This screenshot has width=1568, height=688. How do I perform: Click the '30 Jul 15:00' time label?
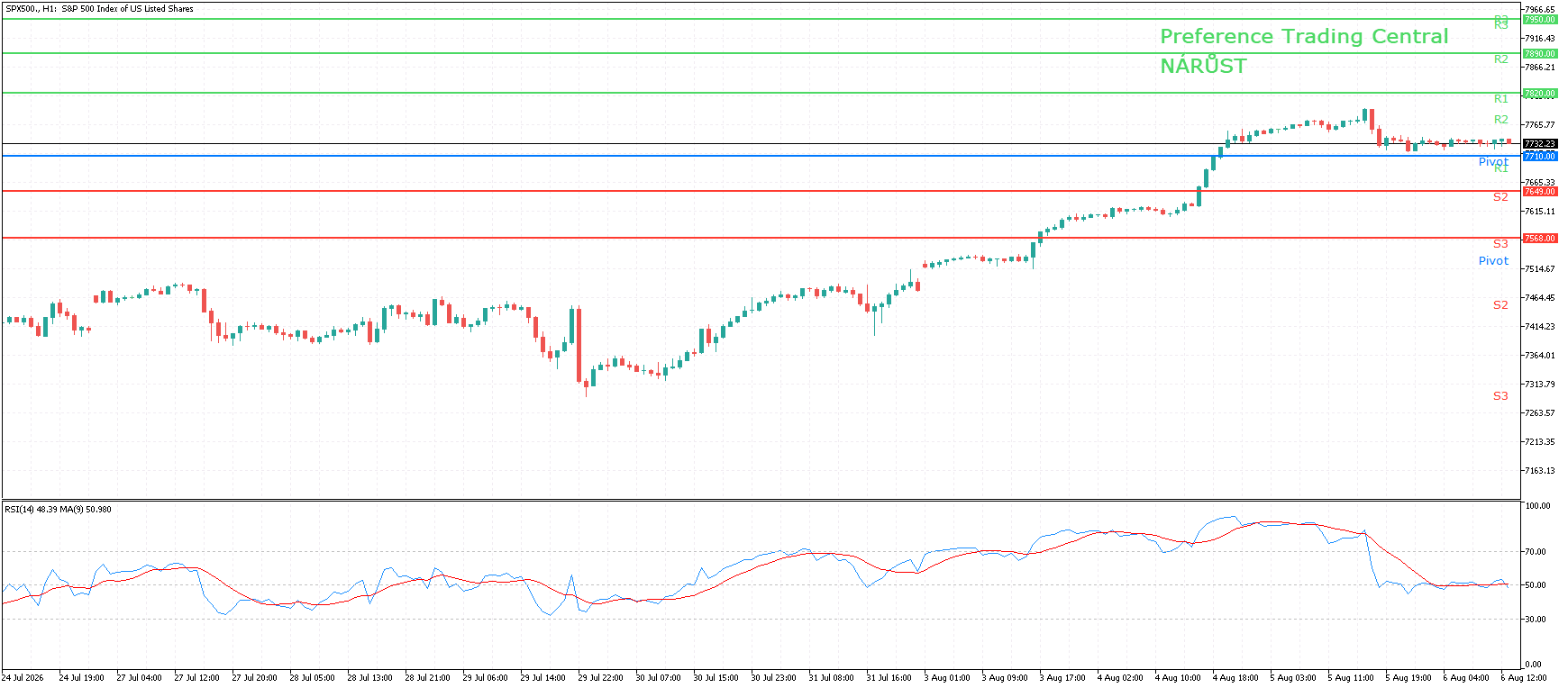coord(716,678)
